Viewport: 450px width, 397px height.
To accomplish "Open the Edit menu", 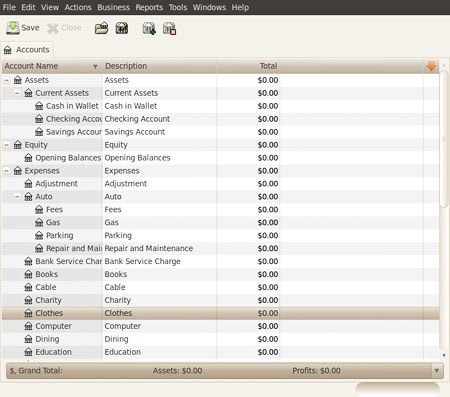I will pos(28,7).
